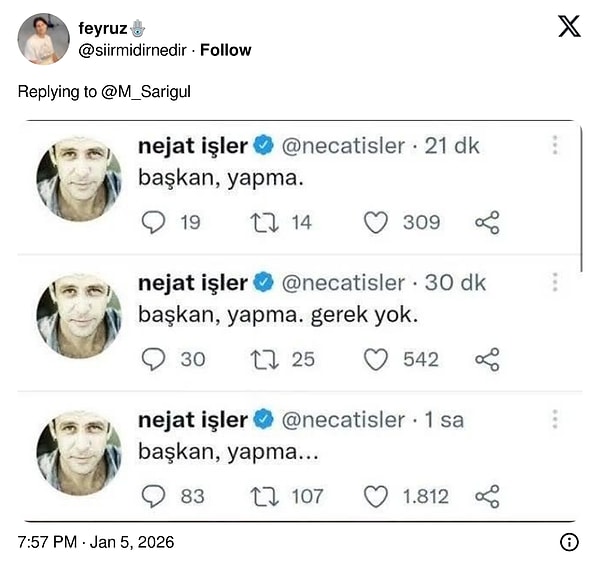Click the X logo icon
600x572 pixels.
coord(569,27)
